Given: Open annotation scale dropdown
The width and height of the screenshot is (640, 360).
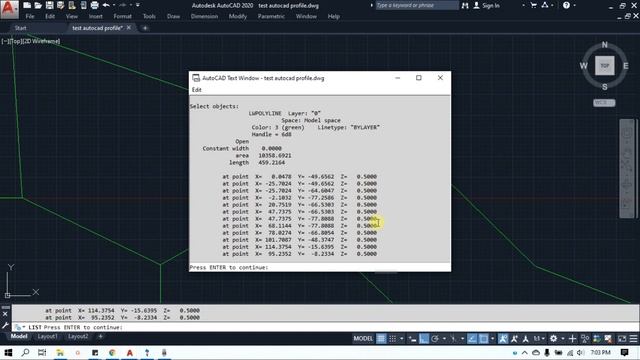Looking at the screenshot, I should [539, 338].
